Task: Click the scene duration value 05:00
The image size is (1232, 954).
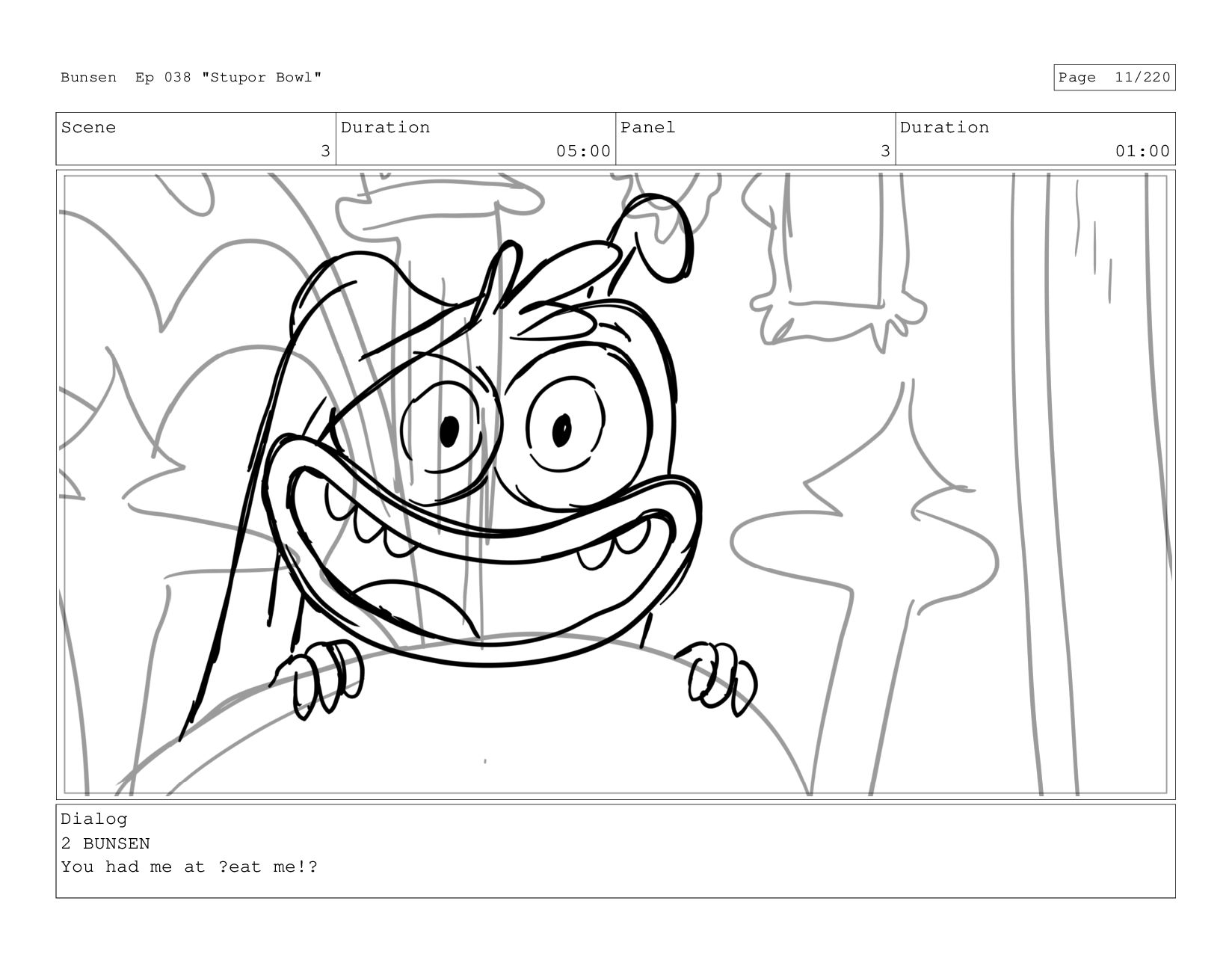Action: [x=583, y=151]
